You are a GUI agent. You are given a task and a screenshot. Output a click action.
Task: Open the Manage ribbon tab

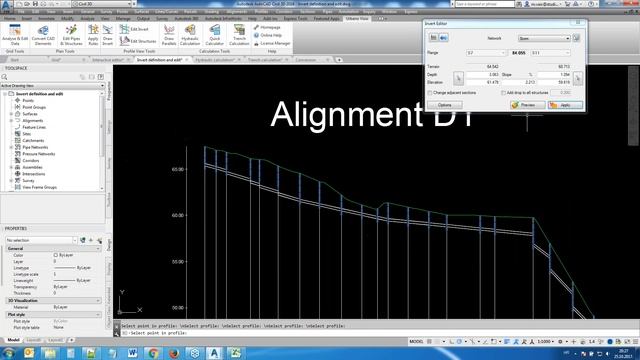click(123, 19)
